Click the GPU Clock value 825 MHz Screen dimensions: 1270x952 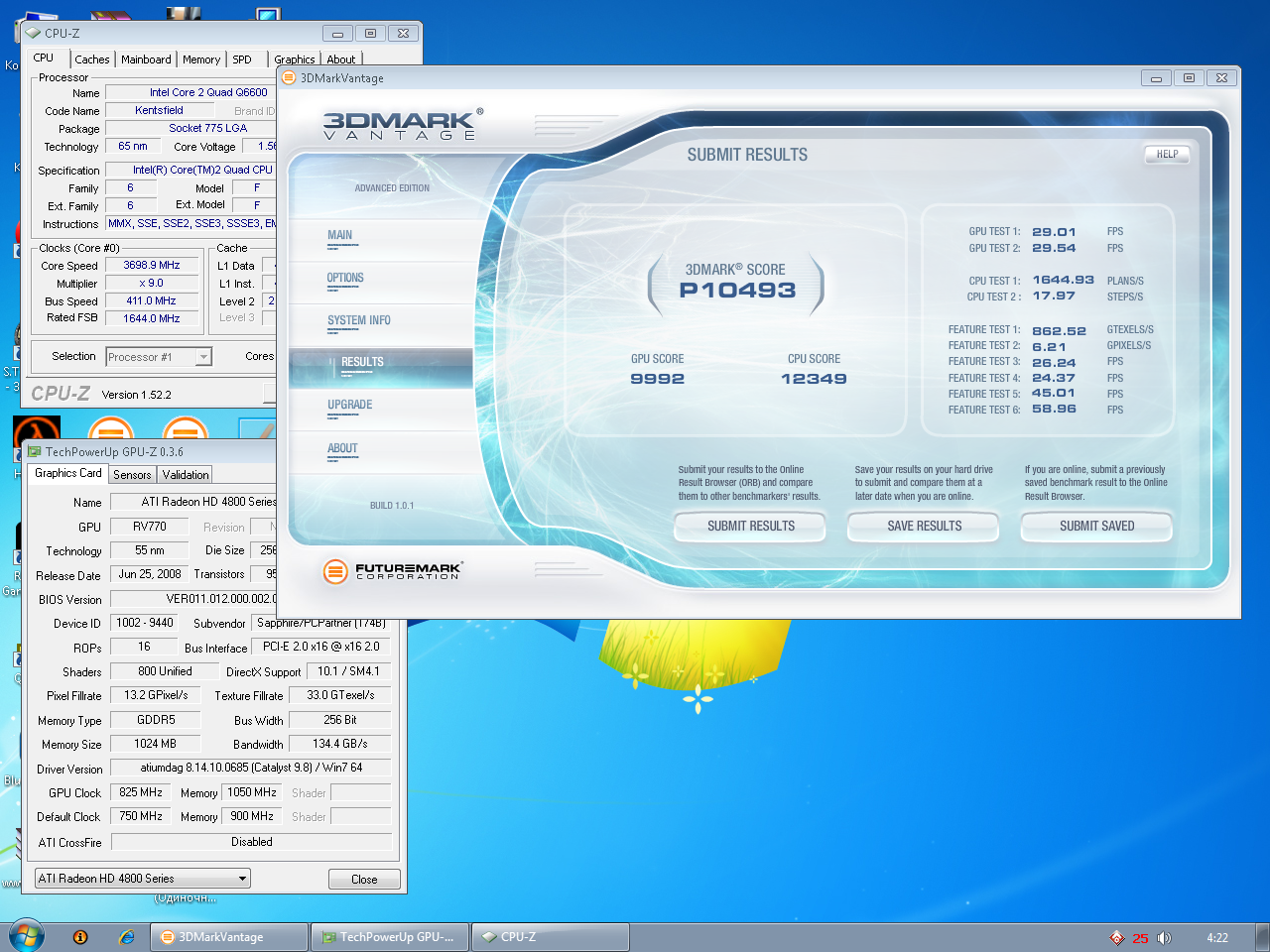tap(141, 792)
